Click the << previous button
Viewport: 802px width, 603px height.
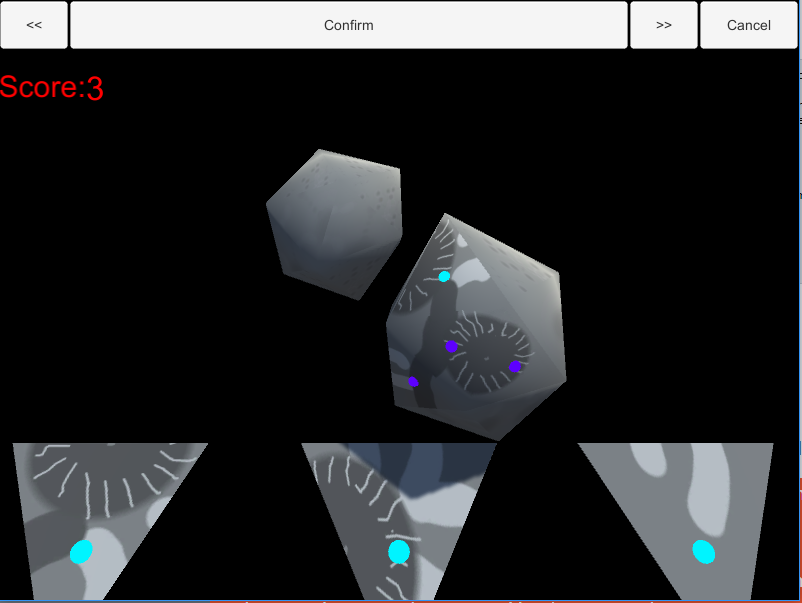tap(34, 25)
